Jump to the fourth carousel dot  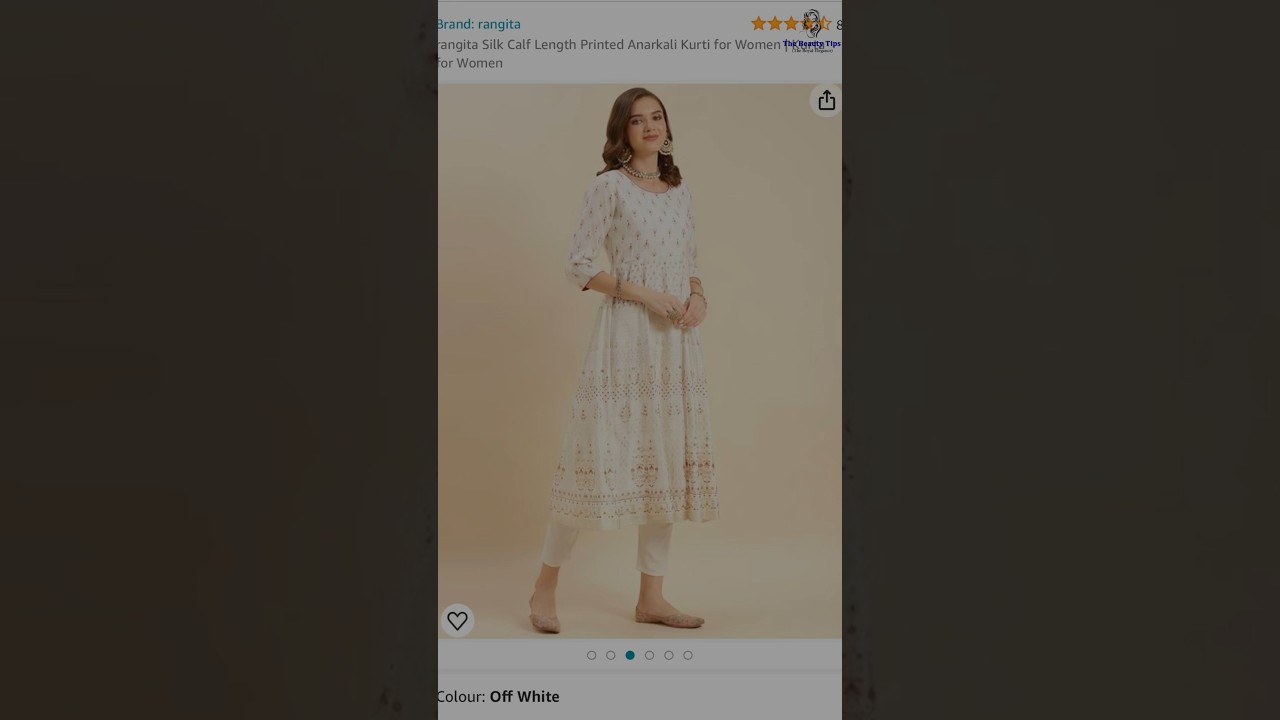649,655
